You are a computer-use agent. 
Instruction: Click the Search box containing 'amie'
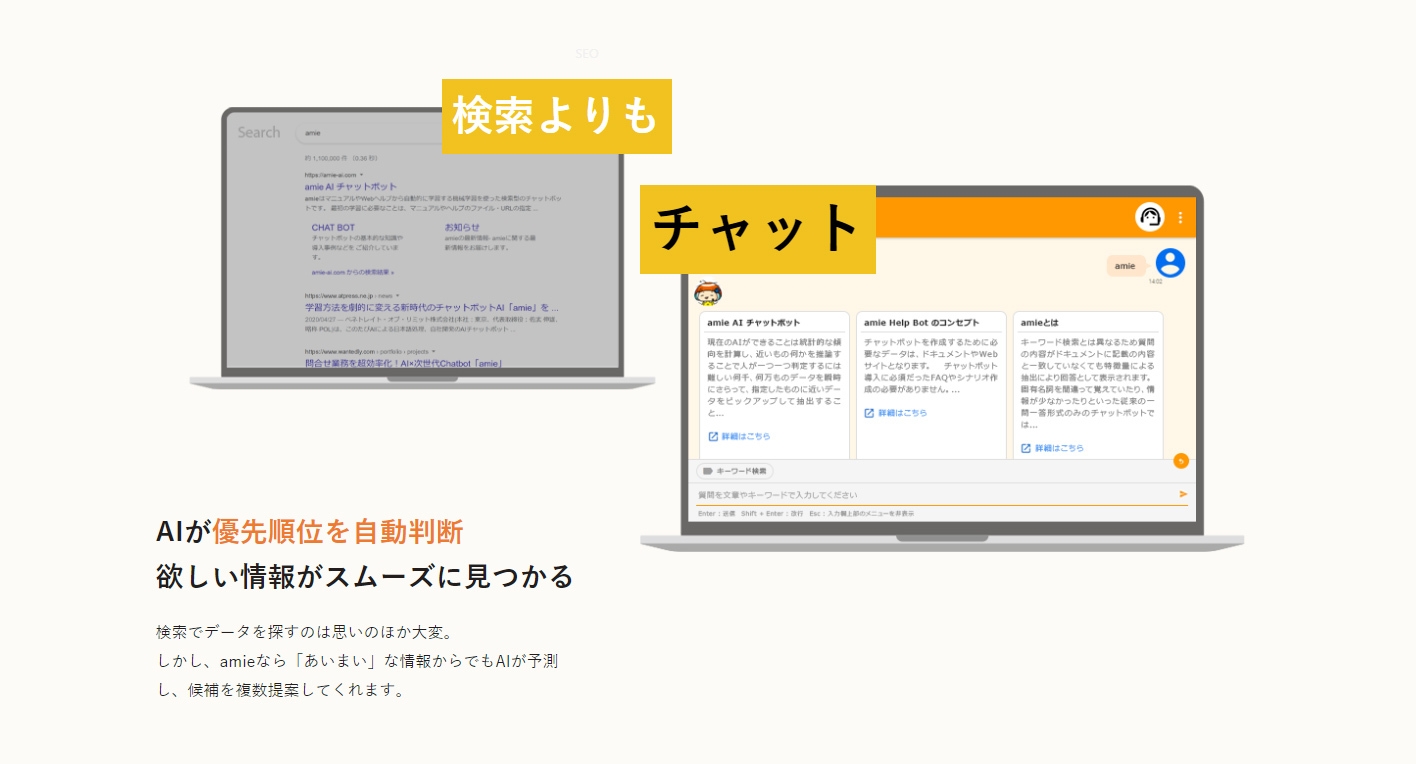[370, 132]
